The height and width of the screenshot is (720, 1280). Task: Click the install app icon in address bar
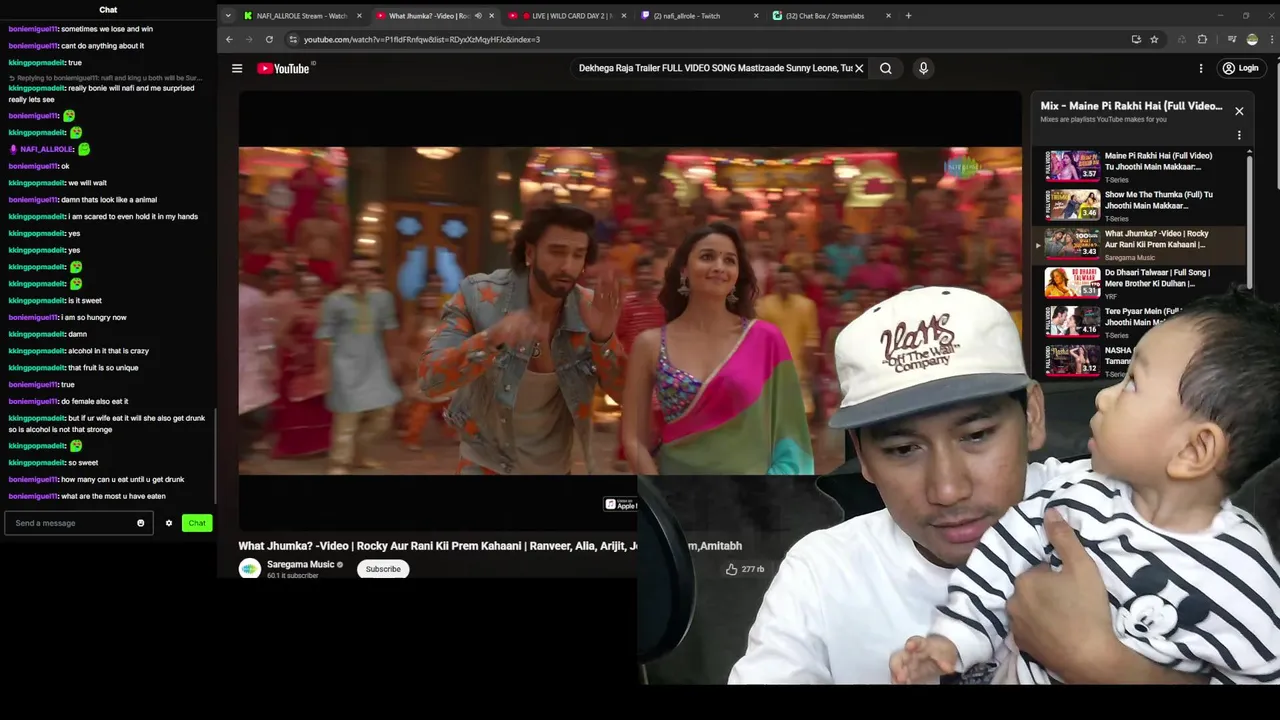[1136, 39]
